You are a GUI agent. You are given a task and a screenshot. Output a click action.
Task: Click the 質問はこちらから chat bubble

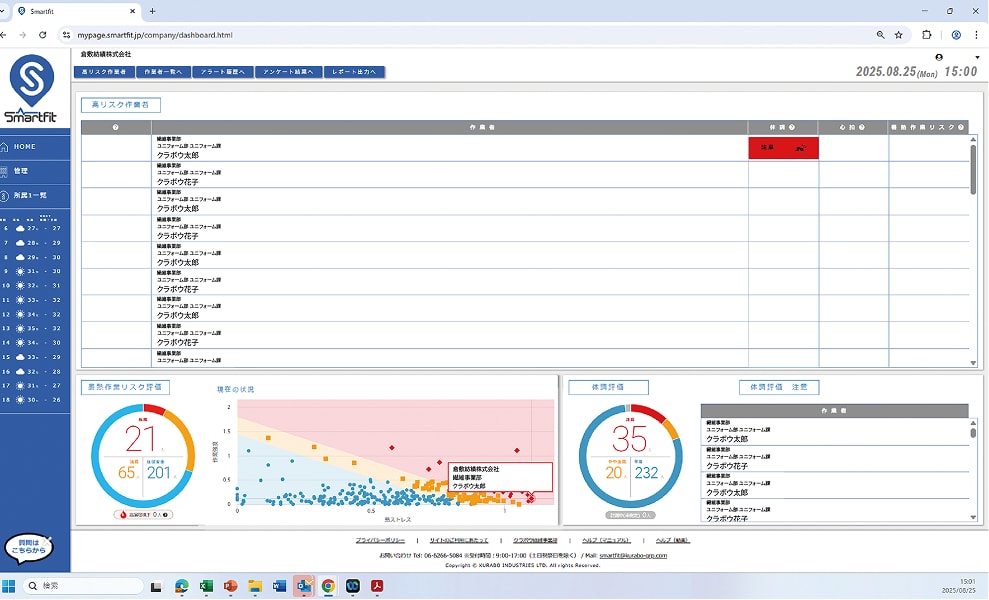[x=28, y=548]
